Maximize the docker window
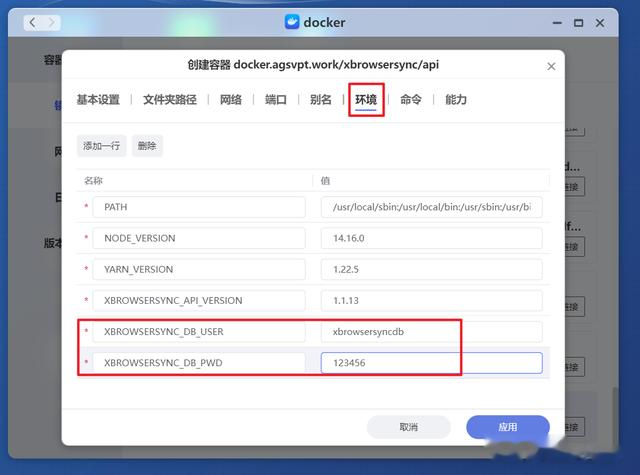Image resolution: width=640 pixels, height=475 pixels. [x=578, y=23]
